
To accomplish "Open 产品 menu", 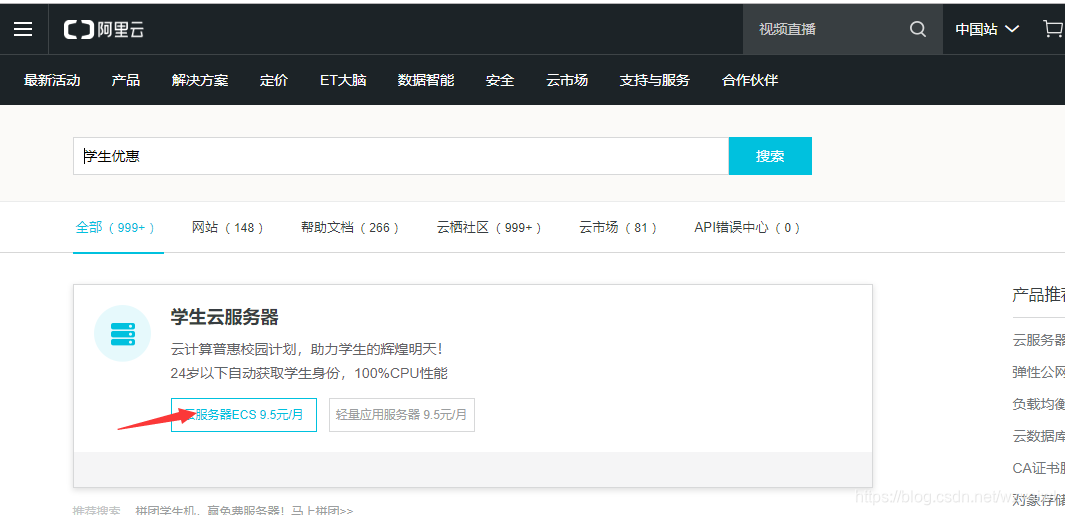I will (126, 80).
